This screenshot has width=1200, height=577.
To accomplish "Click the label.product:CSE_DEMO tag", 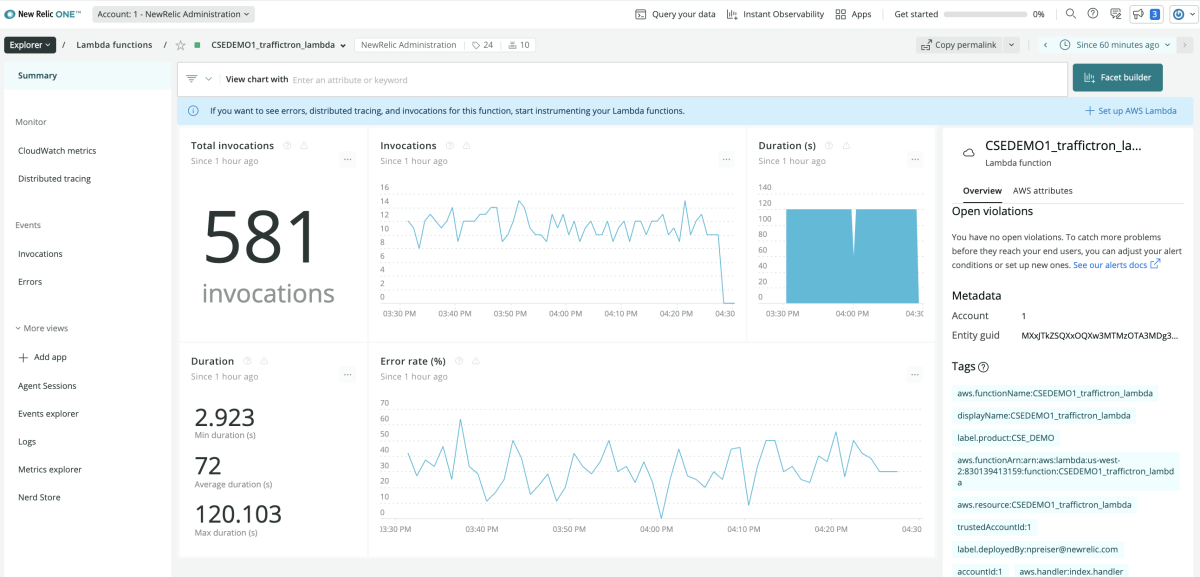I will pos(1006,438).
